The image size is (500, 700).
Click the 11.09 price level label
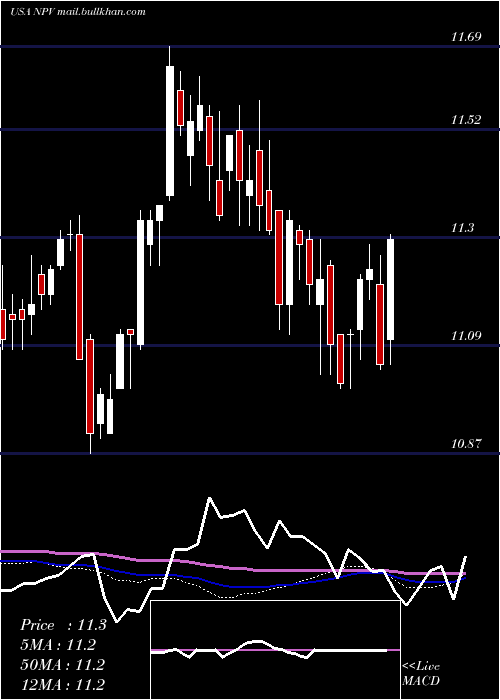point(466,336)
